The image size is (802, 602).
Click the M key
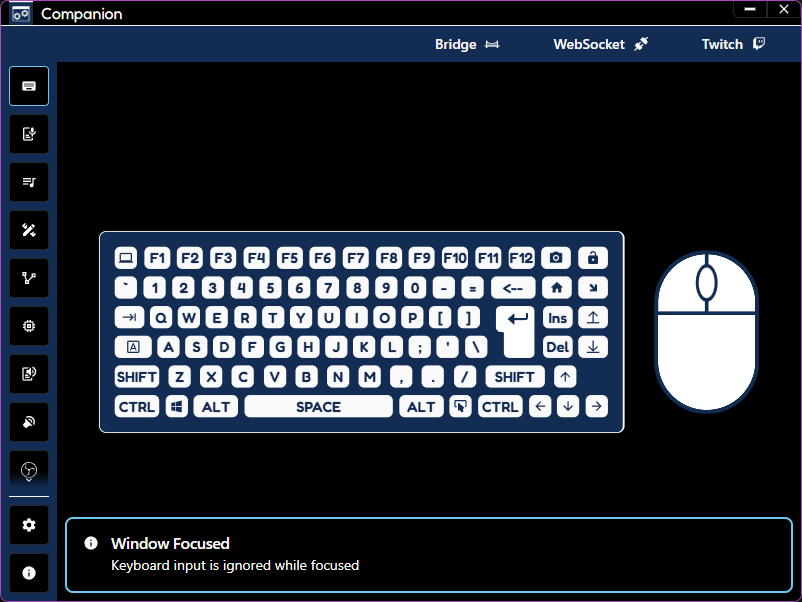click(x=370, y=377)
